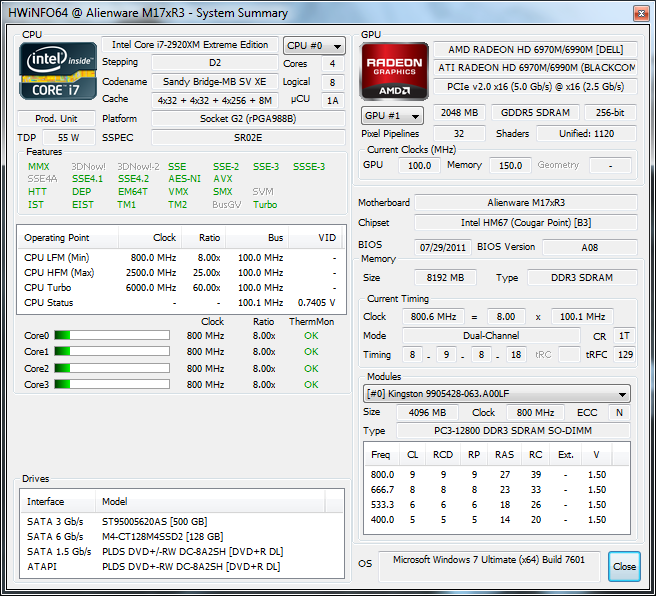Select the CPU HFM (Max) row
The height and width of the screenshot is (596, 656).
click(x=181, y=273)
